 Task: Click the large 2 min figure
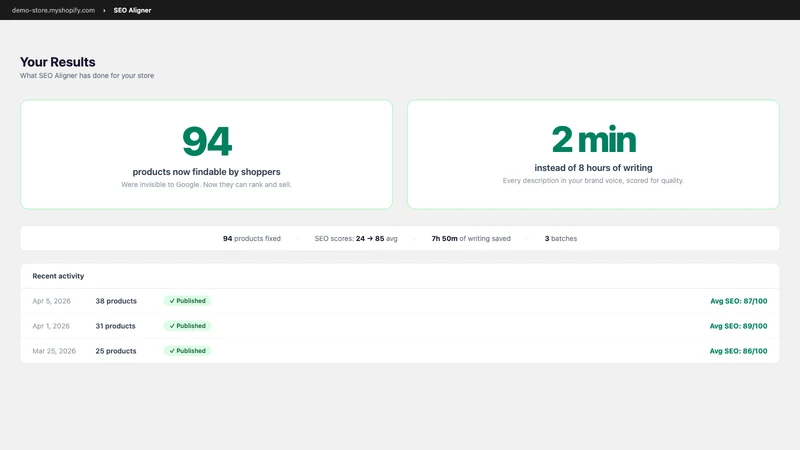(x=593, y=139)
